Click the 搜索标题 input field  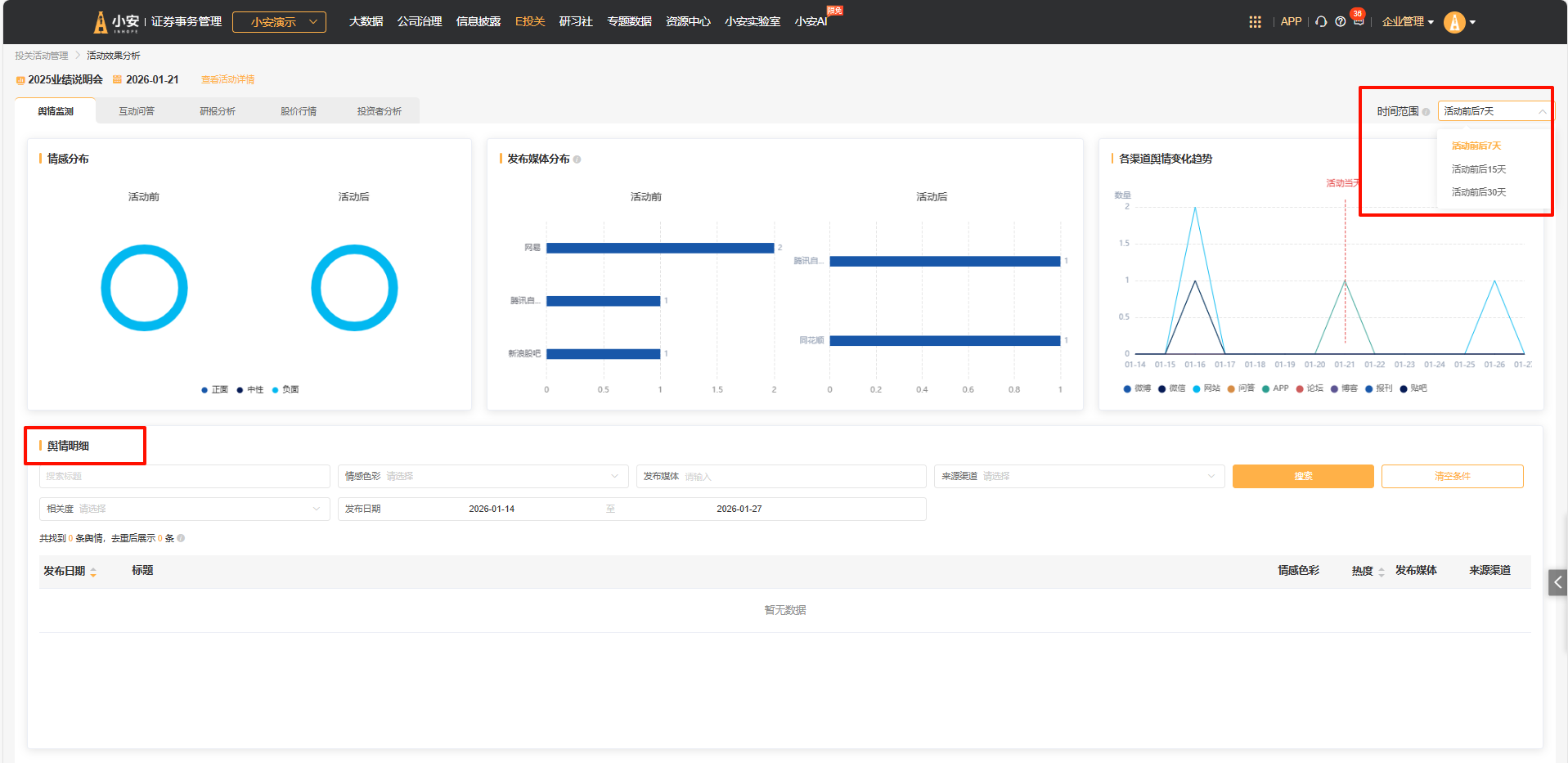(184, 476)
